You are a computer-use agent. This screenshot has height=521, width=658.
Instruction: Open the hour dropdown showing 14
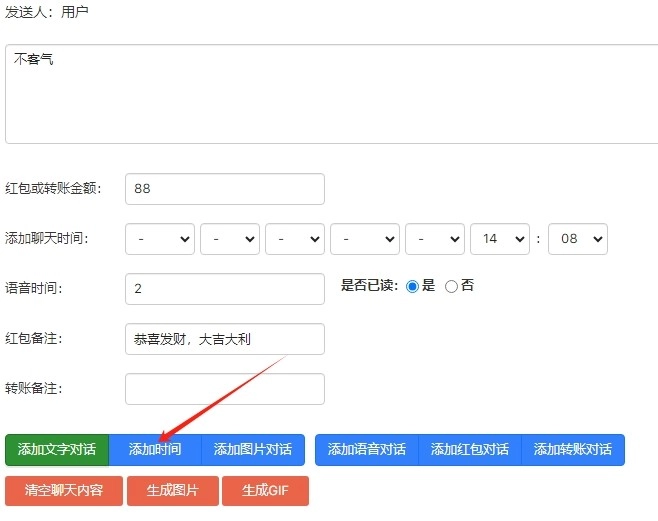pyautogui.click(x=500, y=239)
